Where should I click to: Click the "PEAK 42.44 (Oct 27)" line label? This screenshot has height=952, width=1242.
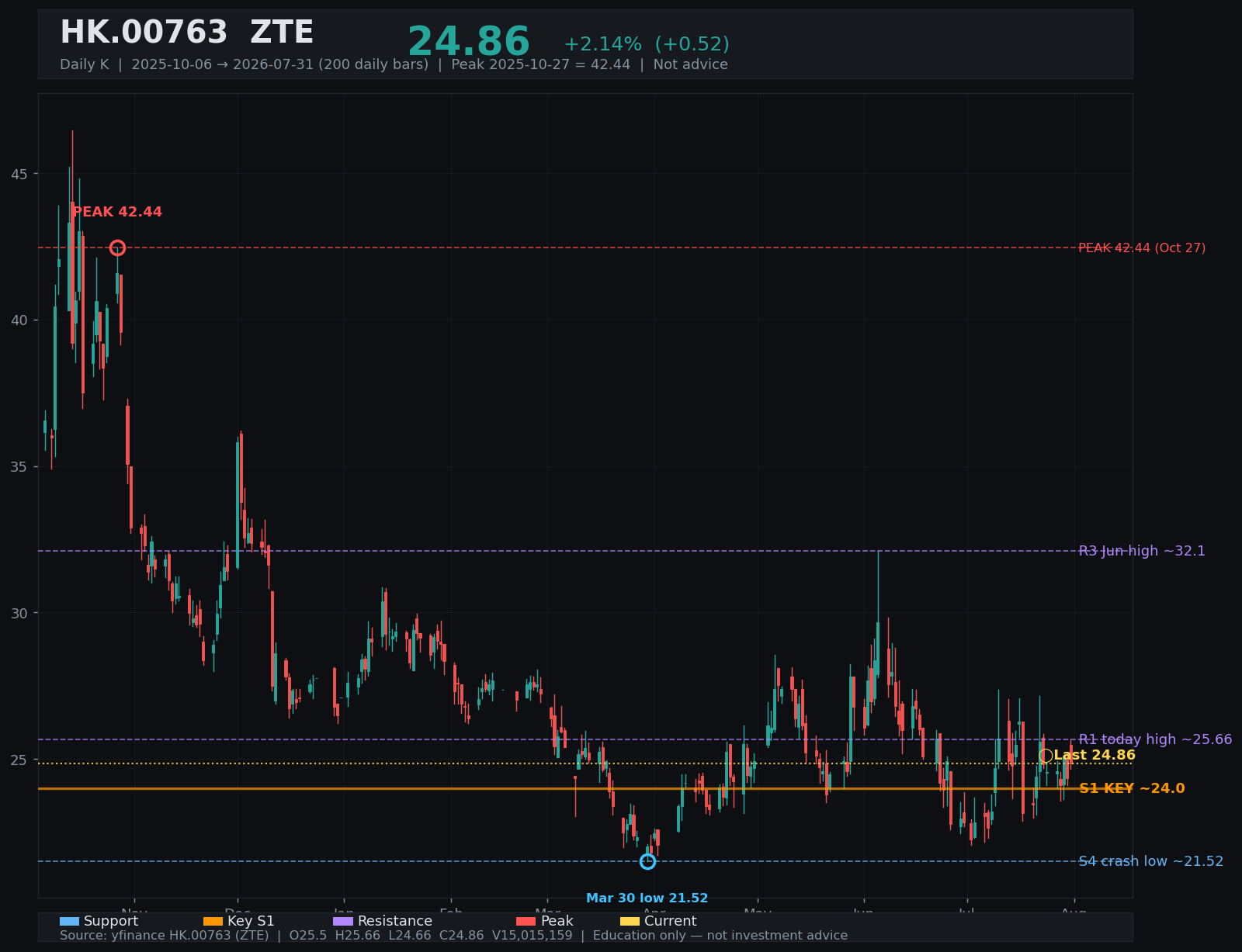1142,248
